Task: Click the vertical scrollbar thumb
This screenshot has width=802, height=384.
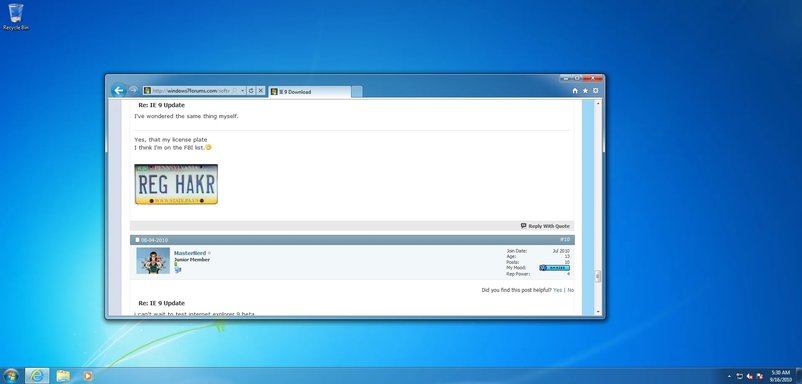Action: [x=598, y=277]
